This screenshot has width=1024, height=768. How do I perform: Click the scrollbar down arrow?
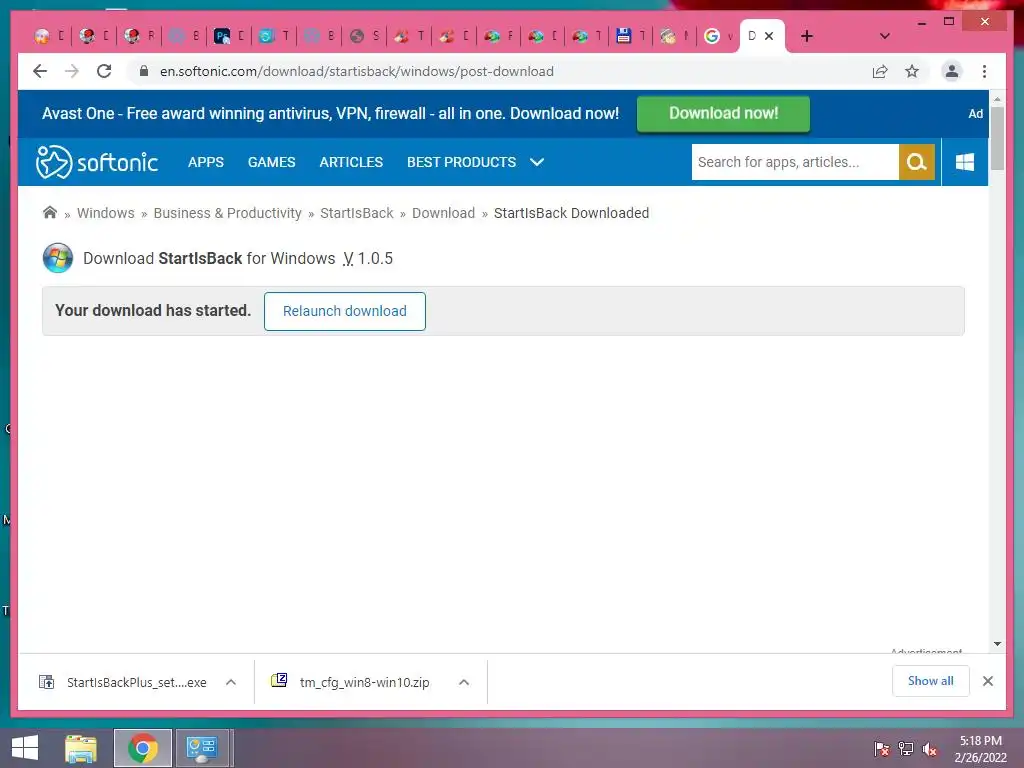997,644
